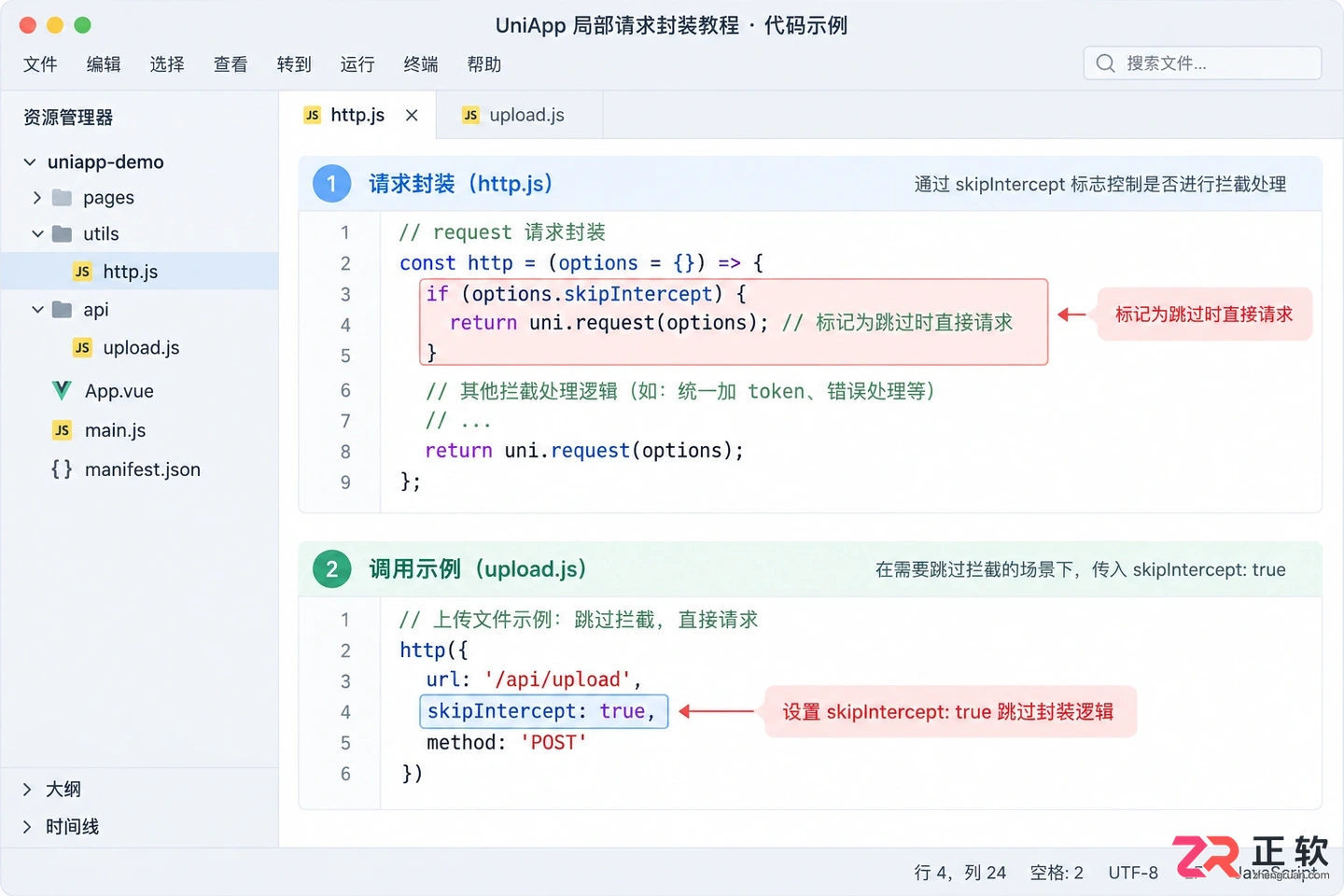Click the macOS yellow minimize button

point(55,25)
